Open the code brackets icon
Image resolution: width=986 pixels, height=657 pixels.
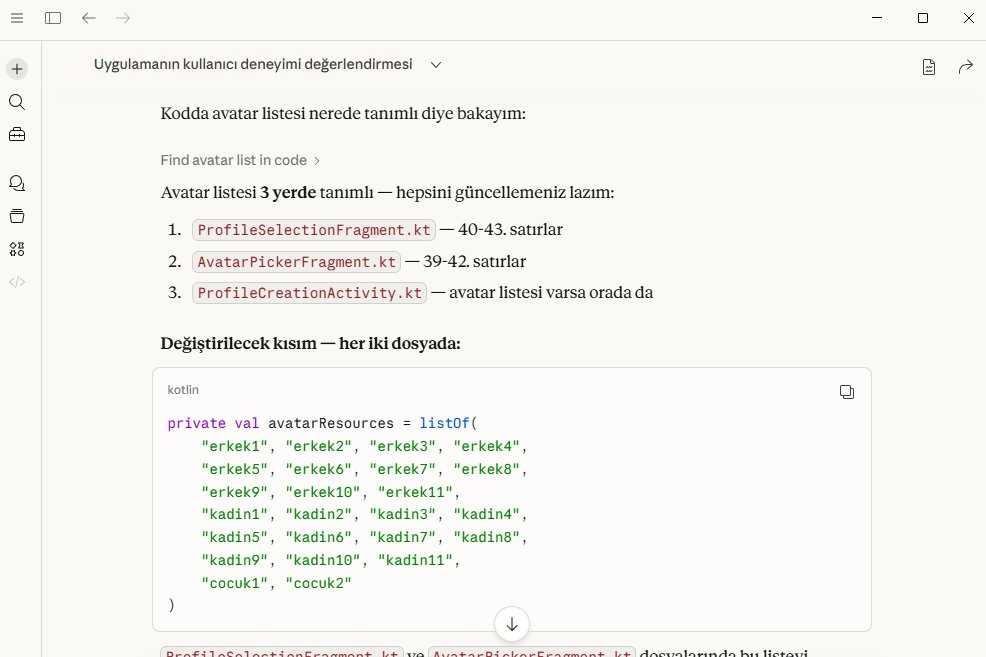pos(17,282)
